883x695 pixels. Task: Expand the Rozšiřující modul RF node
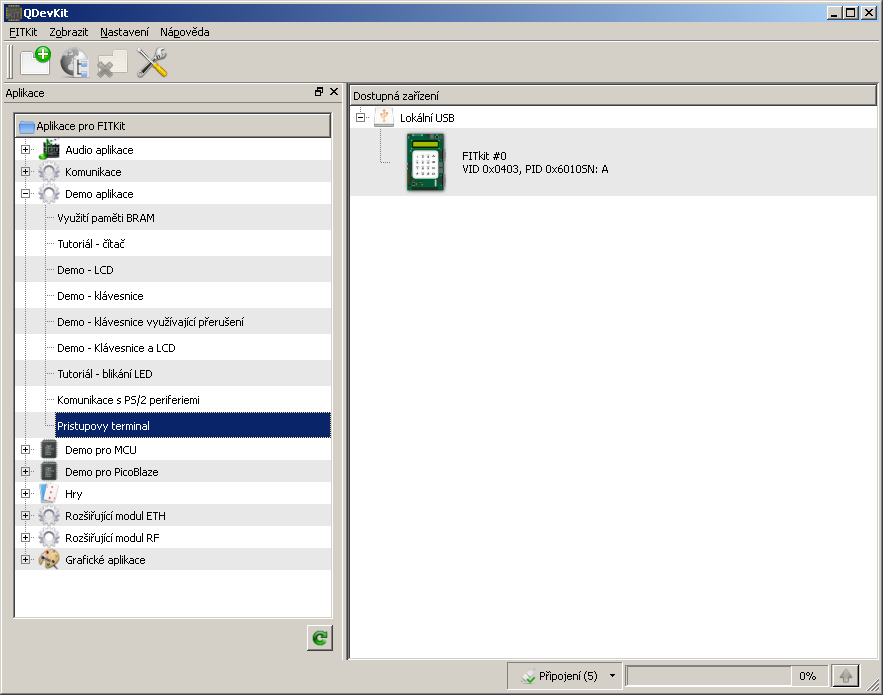coord(25,538)
